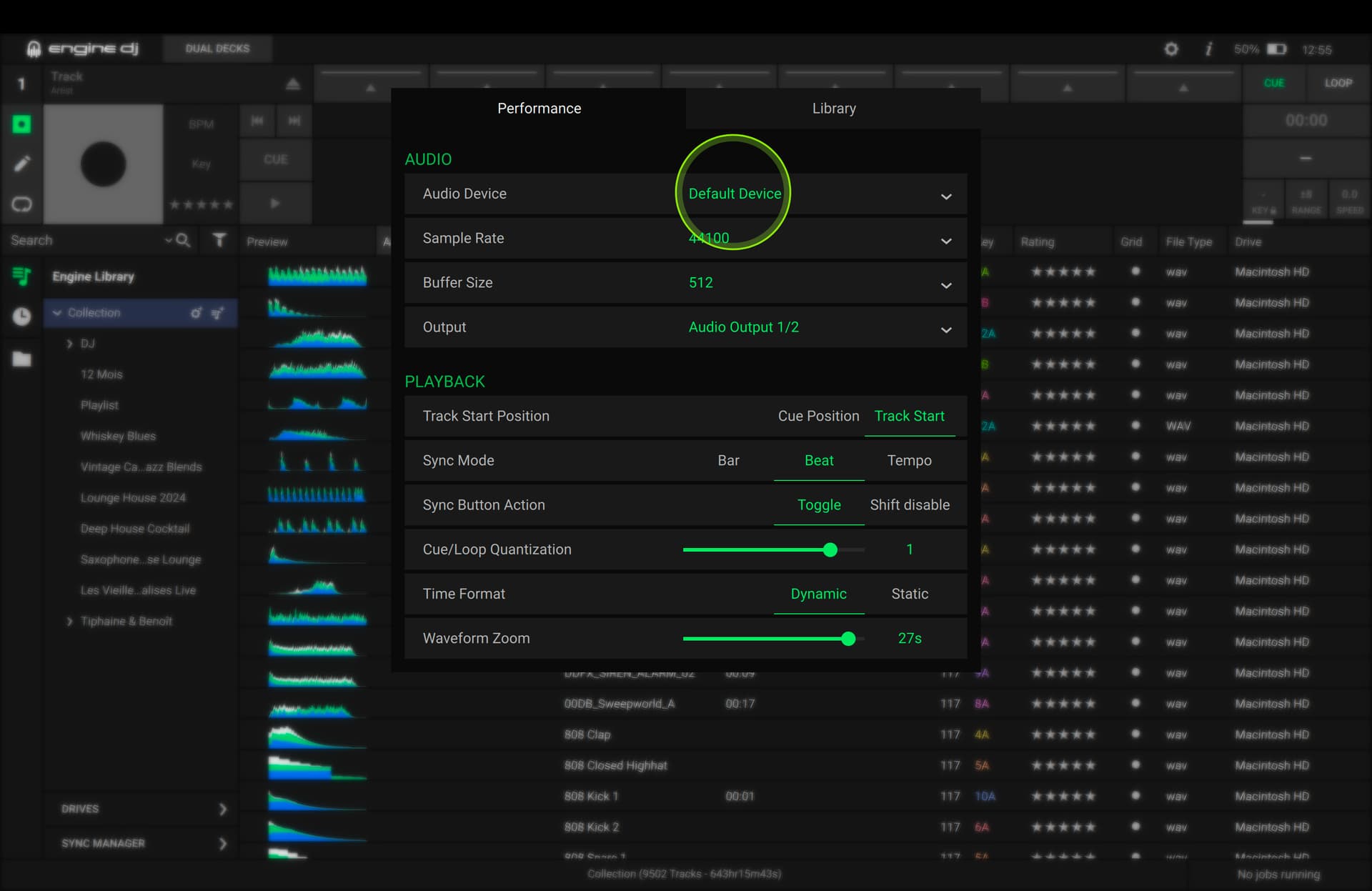
Task: Select the Performance tab
Action: [x=539, y=109]
